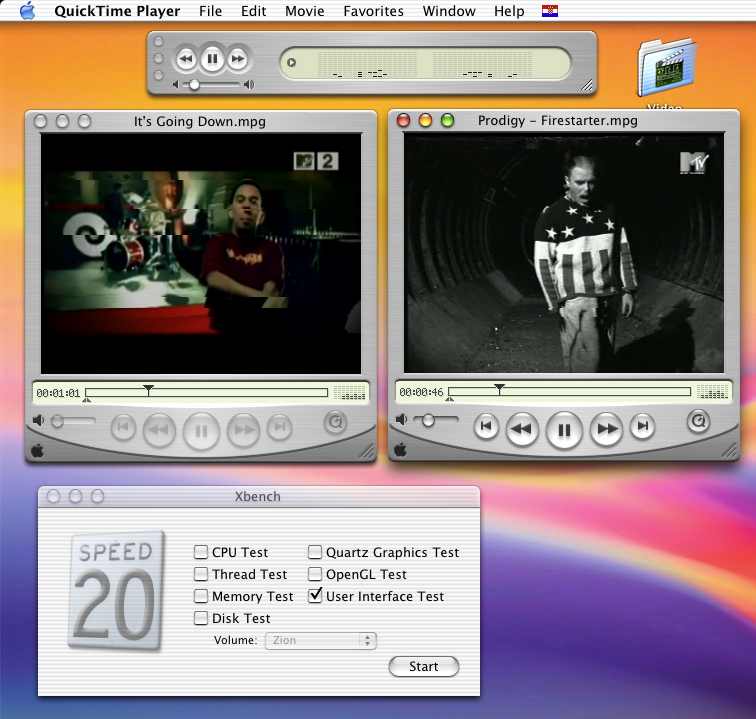Enable the Quartz Graphics Test checkbox
This screenshot has width=756, height=719.
(x=315, y=552)
